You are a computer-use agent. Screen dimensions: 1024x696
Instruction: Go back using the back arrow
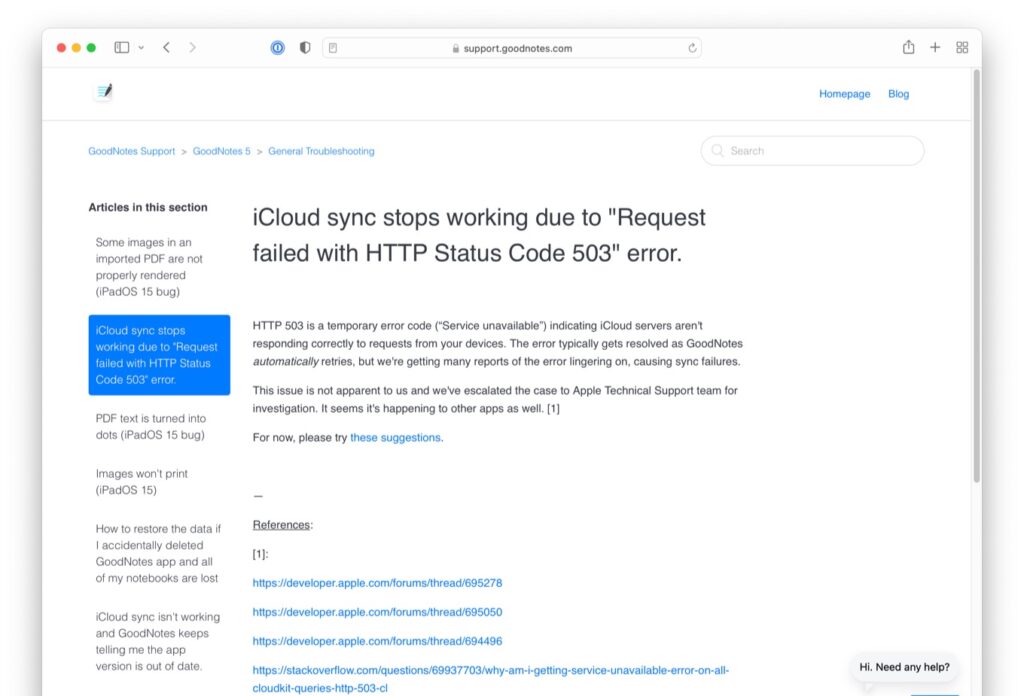(166, 47)
